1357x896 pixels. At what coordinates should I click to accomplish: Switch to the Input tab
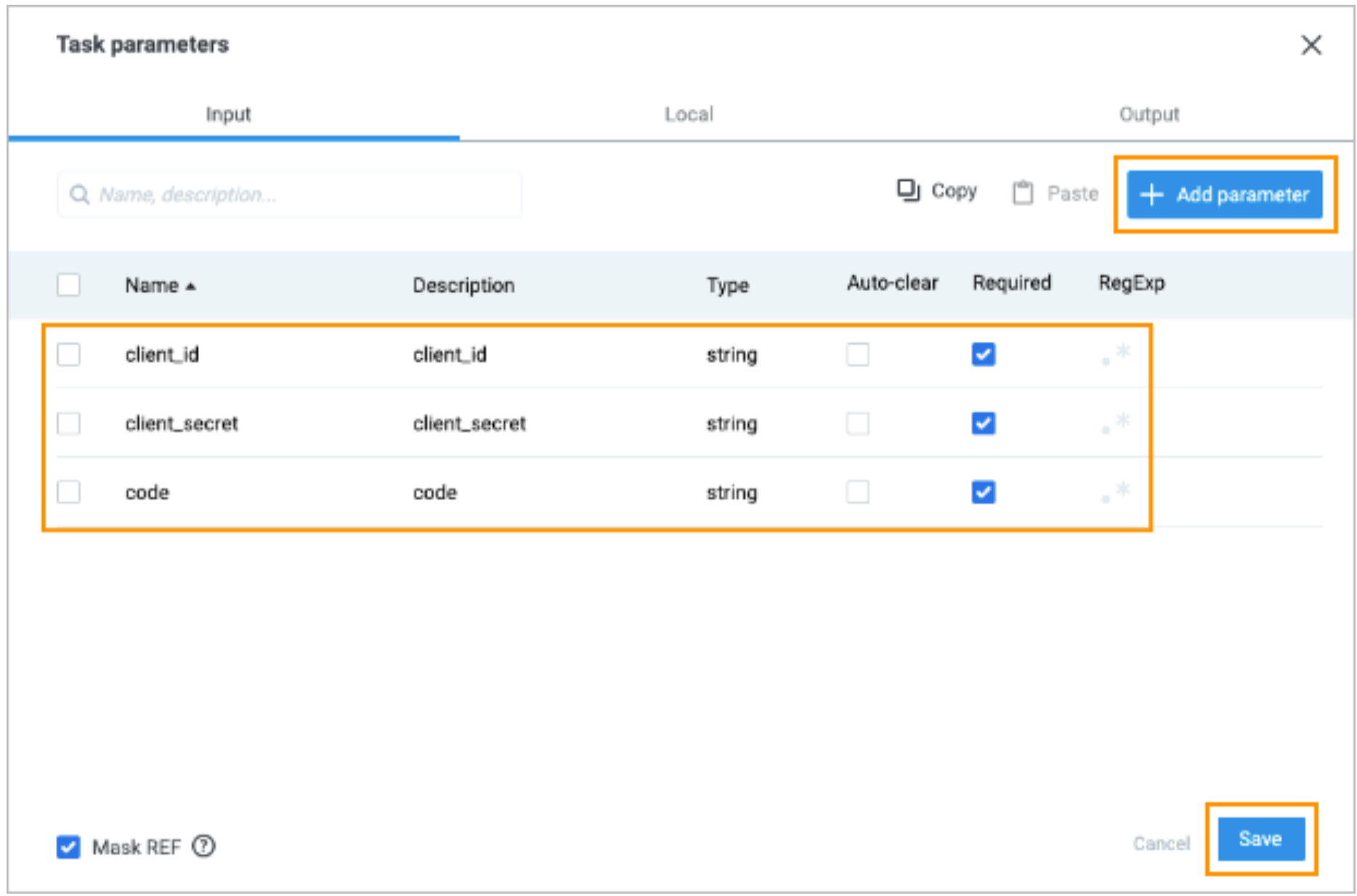(x=228, y=114)
